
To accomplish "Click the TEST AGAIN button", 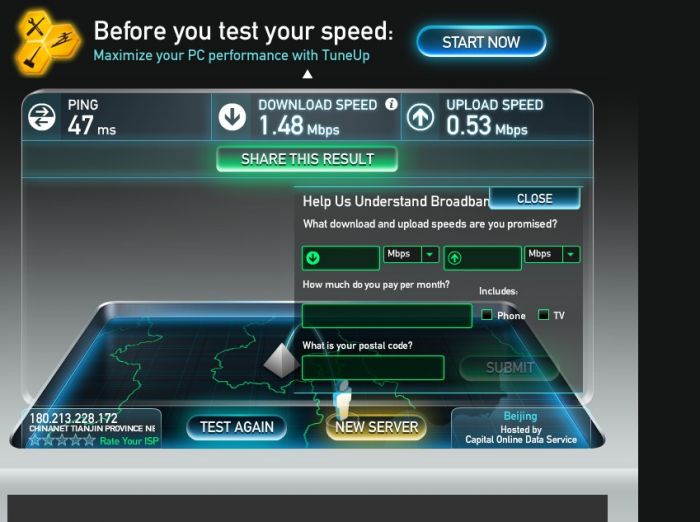I will [237, 427].
